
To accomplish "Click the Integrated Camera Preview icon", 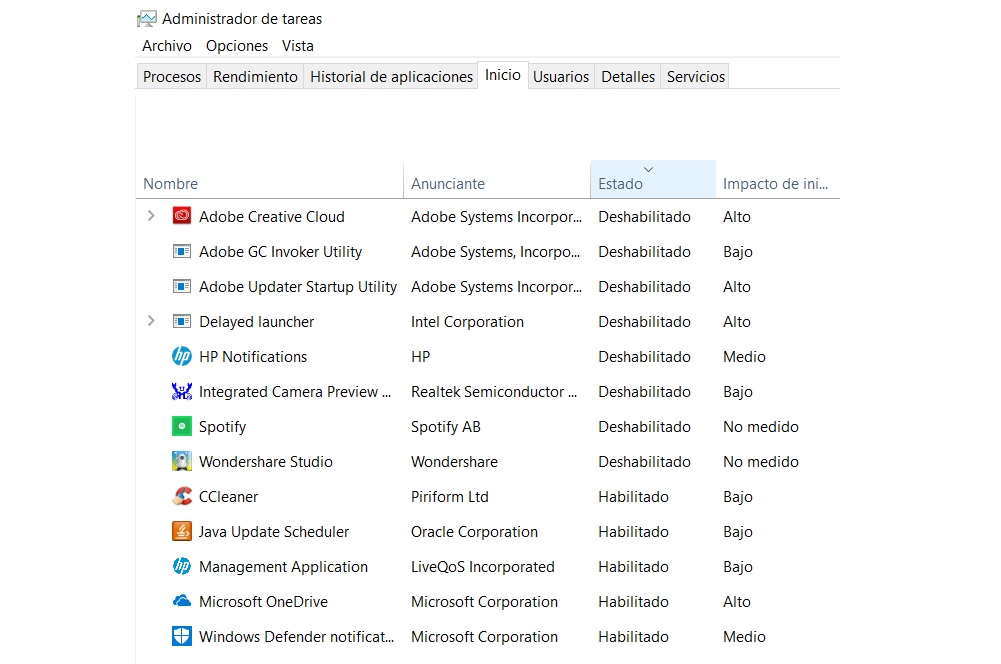I will tap(181, 391).
